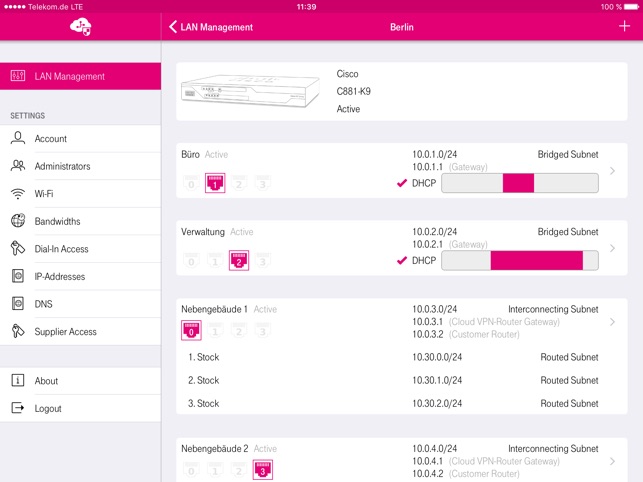Click the battery indicator in status bar

[631, 7]
